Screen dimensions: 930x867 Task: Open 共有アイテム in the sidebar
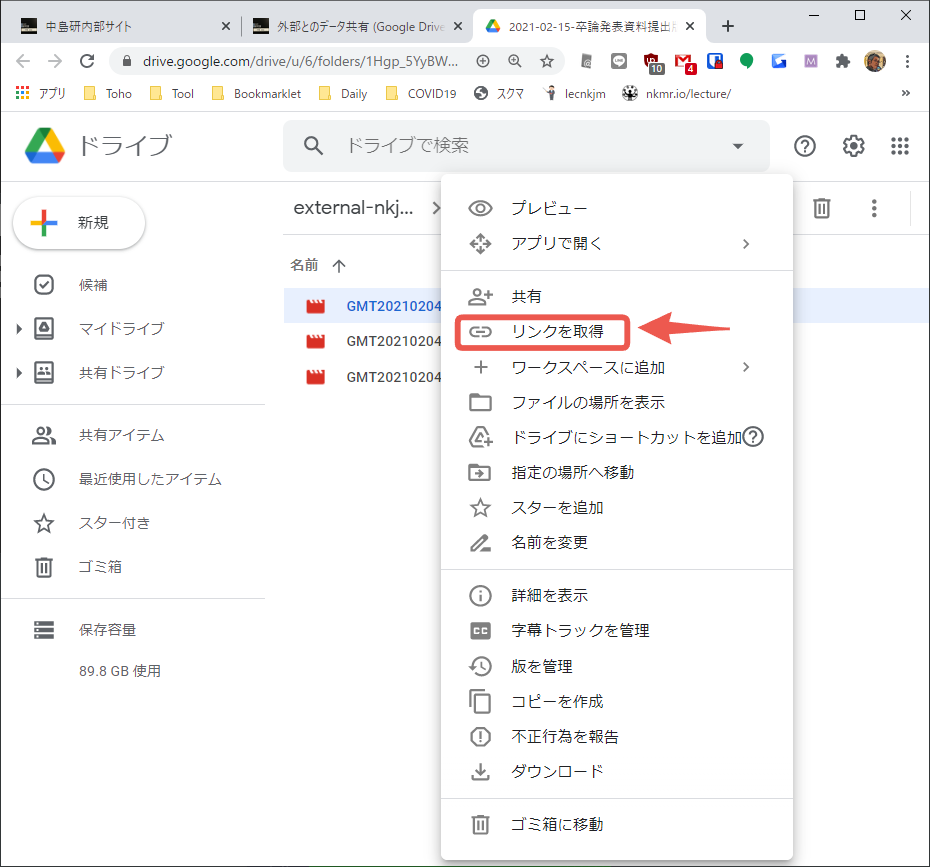pos(121,435)
